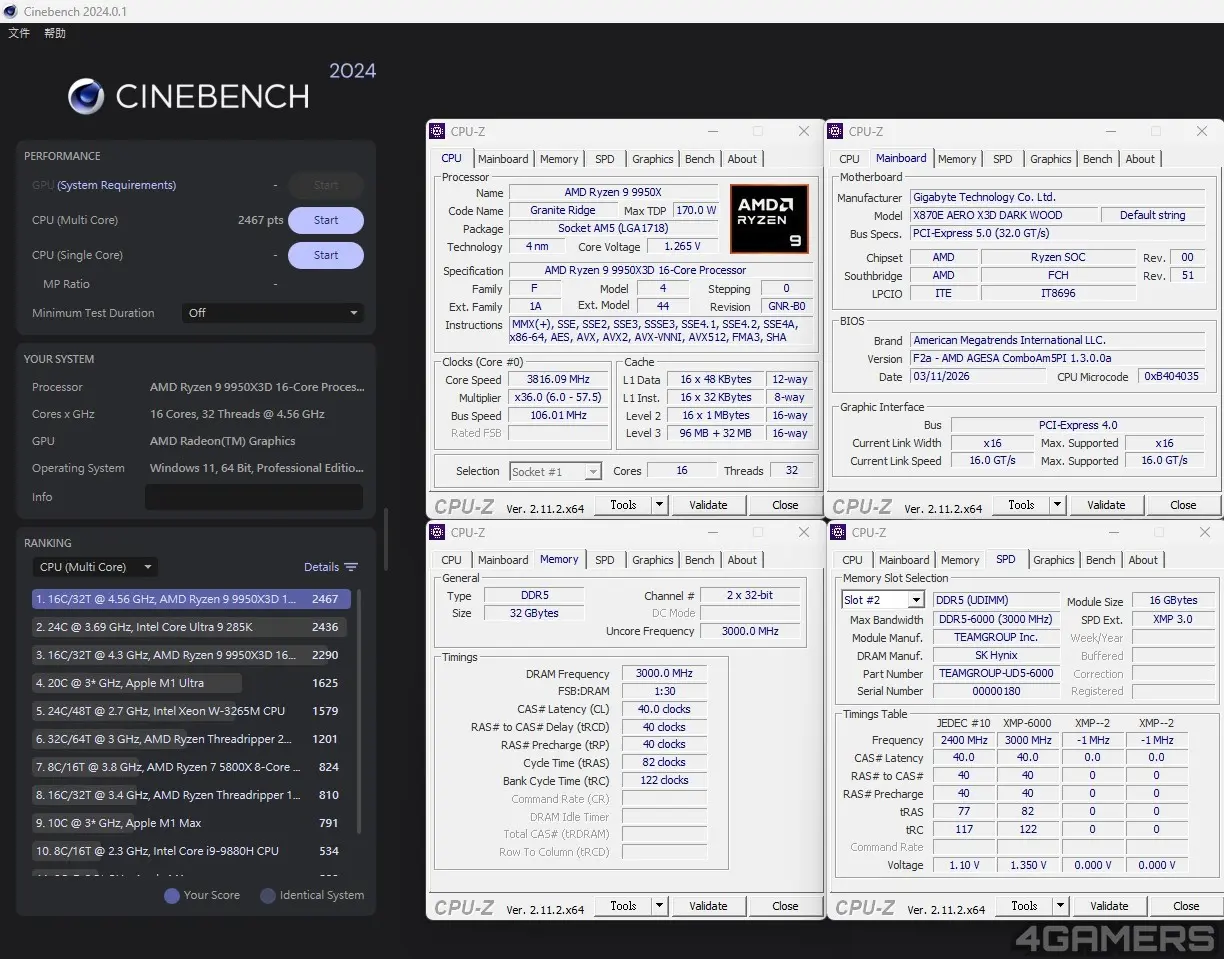
Task: Close the CPU-Z Mainboard window with X
Action: pyautogui.click(x=1202, y=131)
